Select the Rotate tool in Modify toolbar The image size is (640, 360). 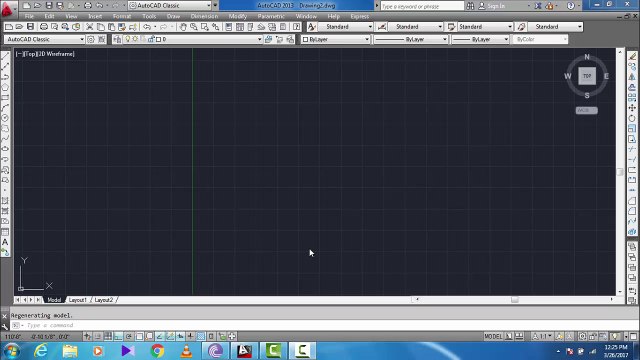click(x=632, y=118)
